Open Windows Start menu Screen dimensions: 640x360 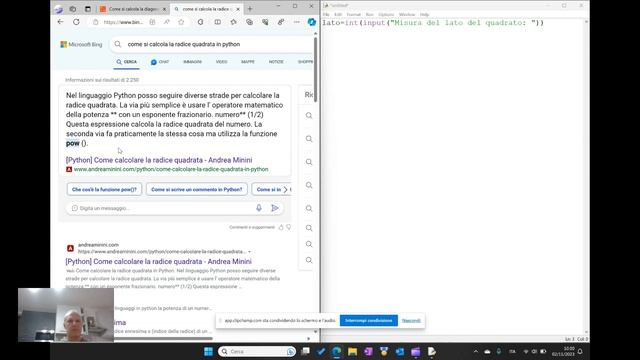208,351
